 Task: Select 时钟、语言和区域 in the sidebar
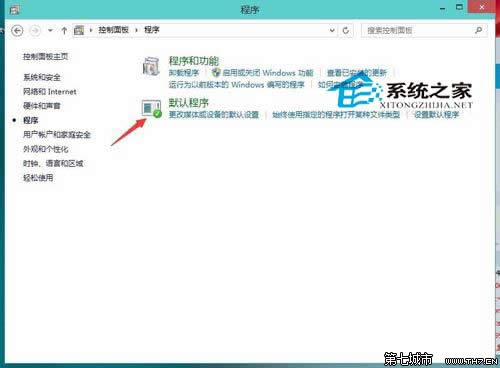(x=53, y=163)
